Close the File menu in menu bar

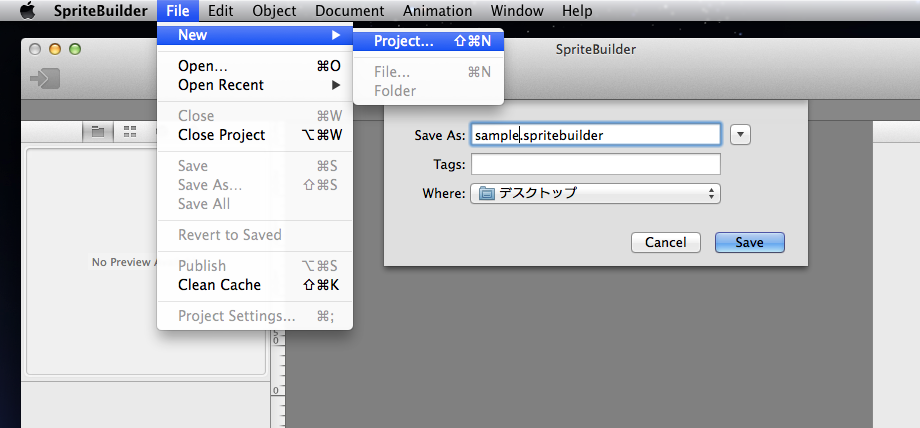(178, 11)
